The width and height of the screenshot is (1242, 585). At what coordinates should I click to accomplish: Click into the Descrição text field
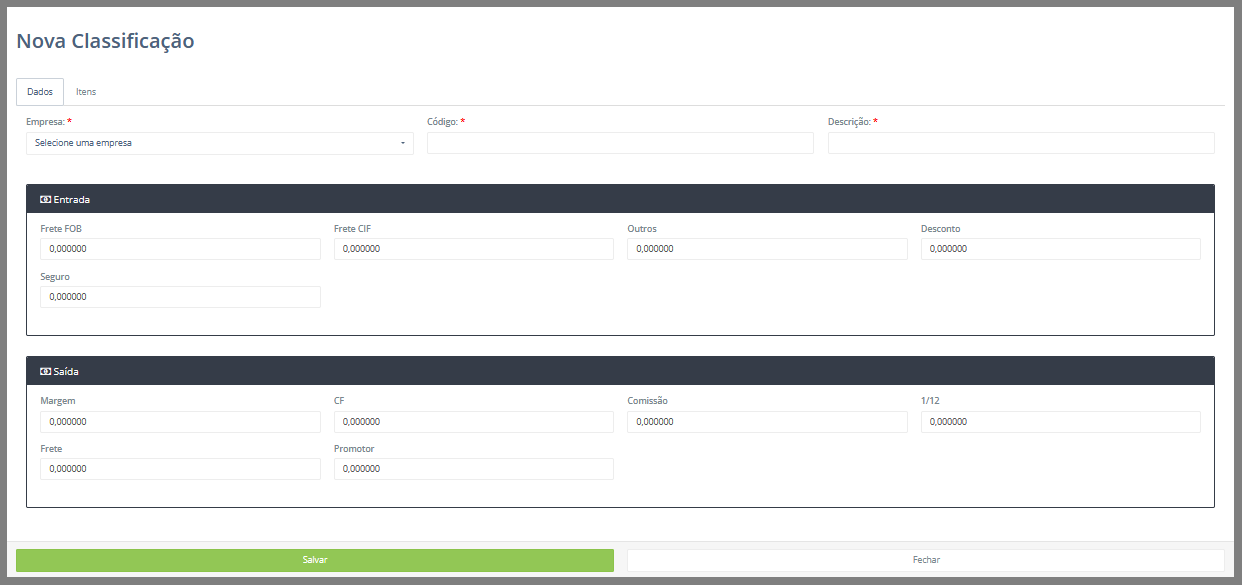pyautogui.click(x=1020, y=143)
